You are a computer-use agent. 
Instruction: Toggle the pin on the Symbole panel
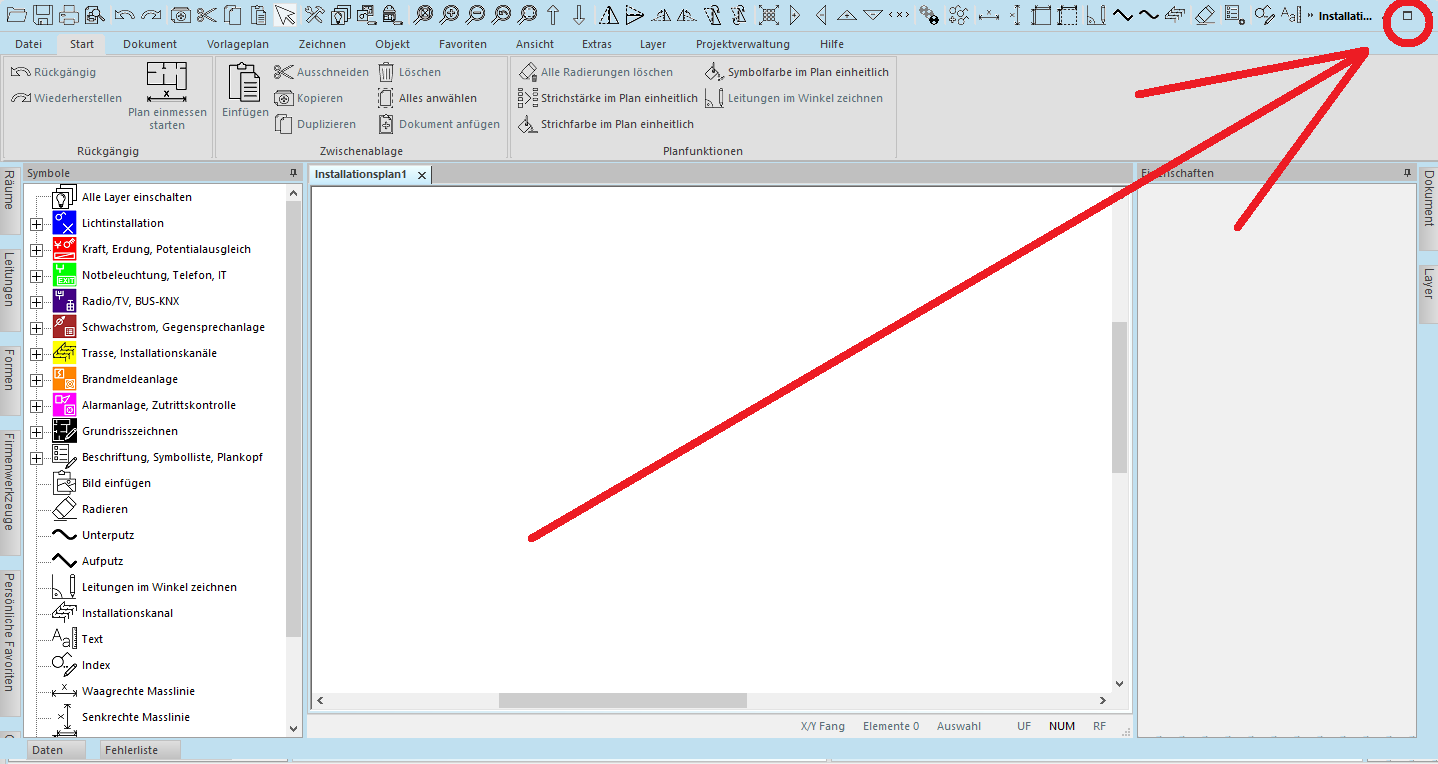(293, 173)
